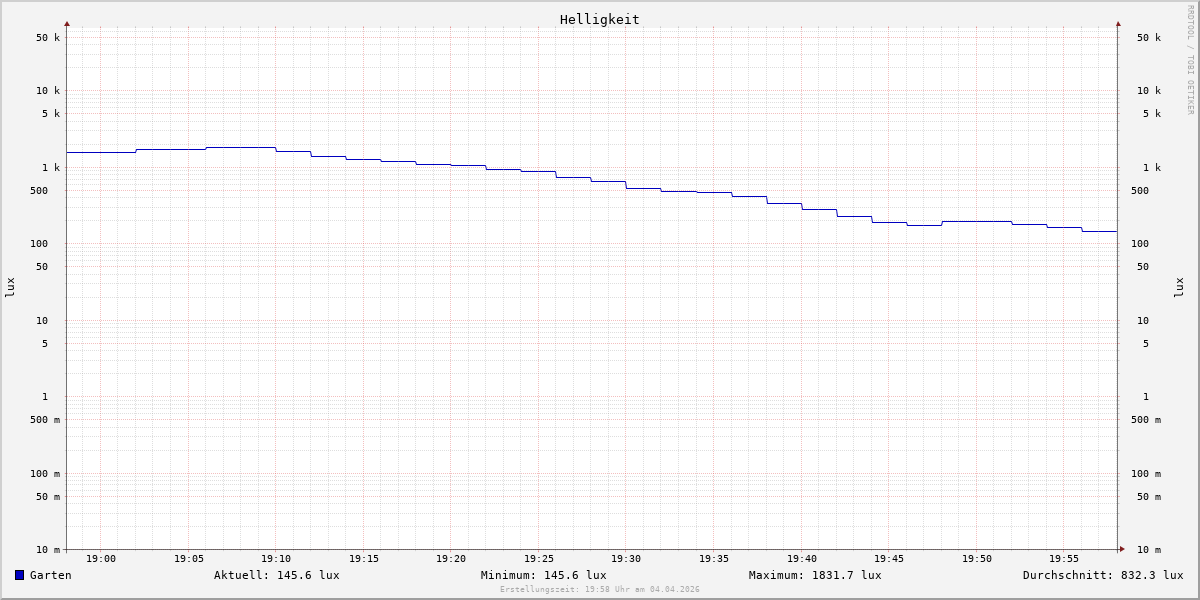Screen dimensions: 1200x600
Task: Select the Minimum 145.6 lux statistic
Action: pos(543,575)
